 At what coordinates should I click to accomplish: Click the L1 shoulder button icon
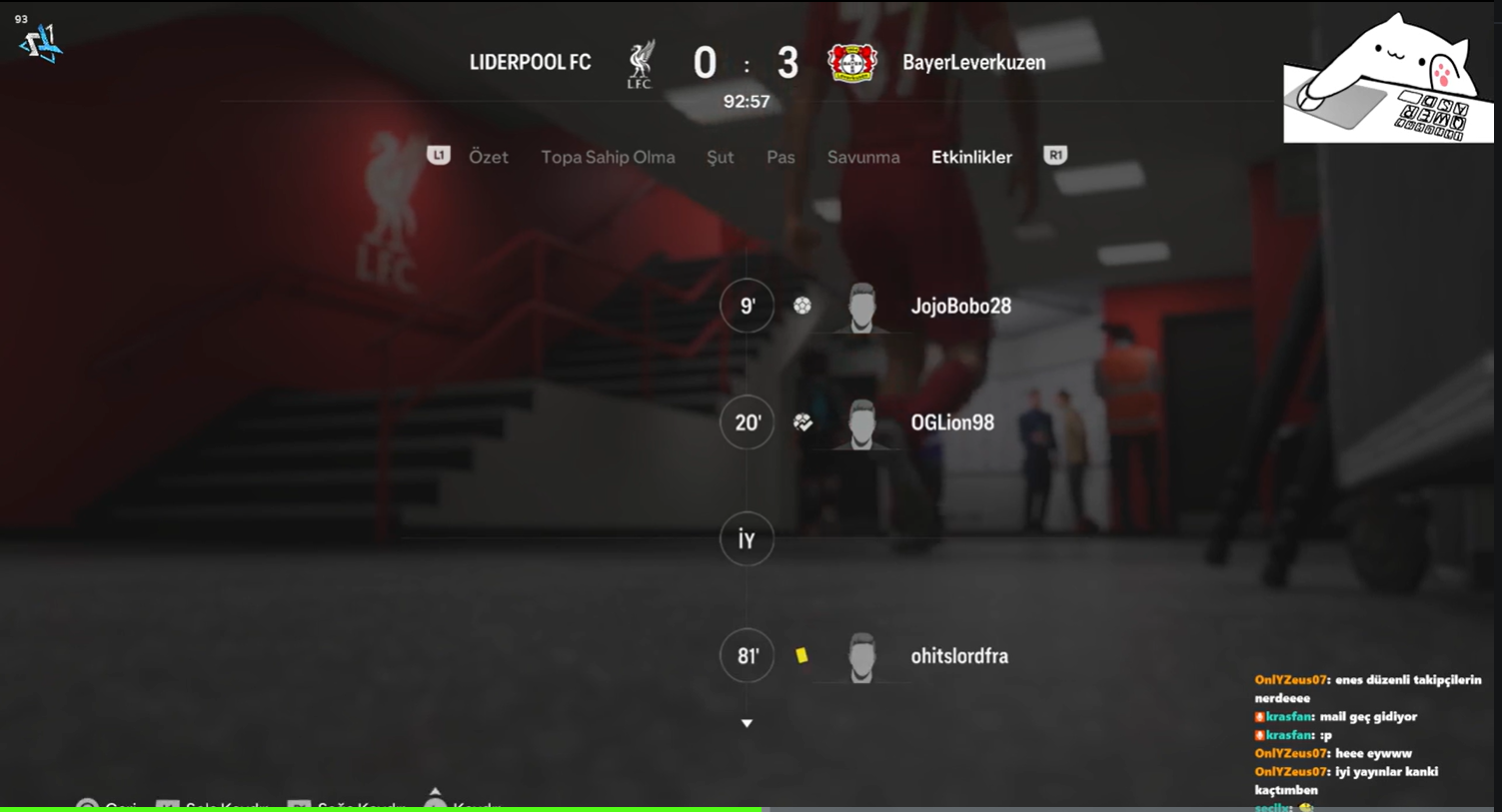[438, 156]
